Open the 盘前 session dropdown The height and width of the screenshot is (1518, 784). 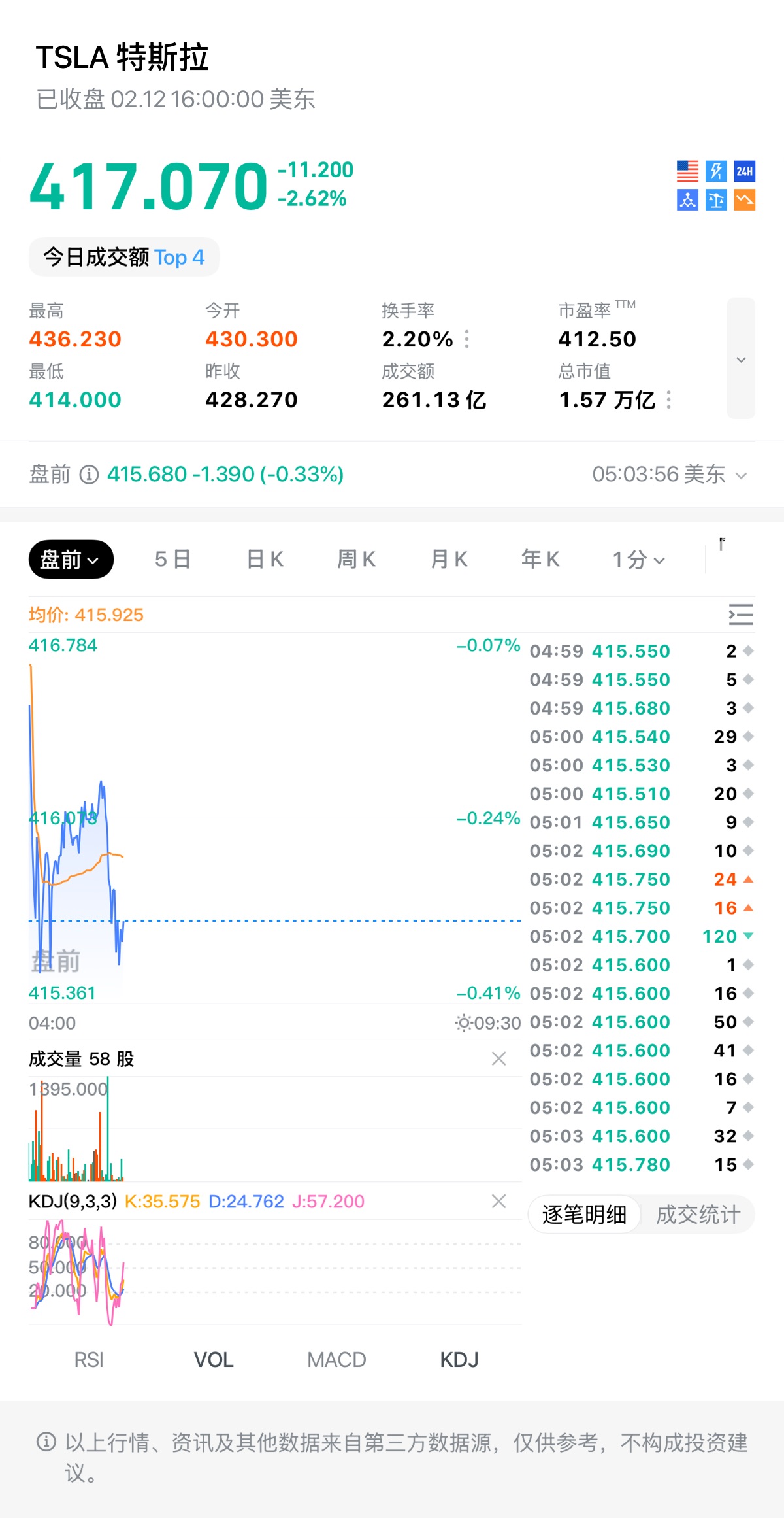coord(71,560)
